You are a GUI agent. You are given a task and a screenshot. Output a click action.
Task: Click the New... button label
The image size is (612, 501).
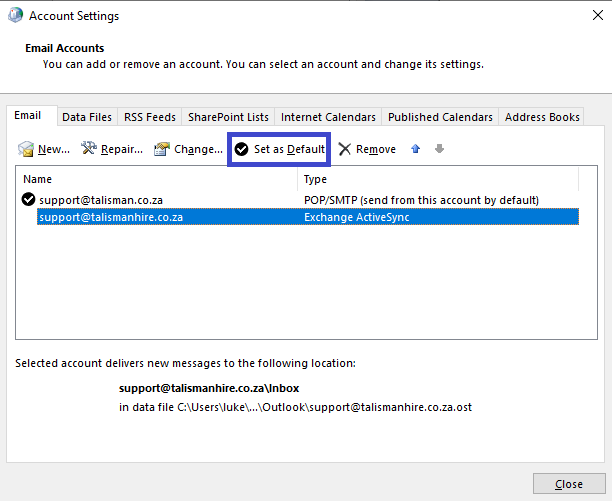pos(54,149)
